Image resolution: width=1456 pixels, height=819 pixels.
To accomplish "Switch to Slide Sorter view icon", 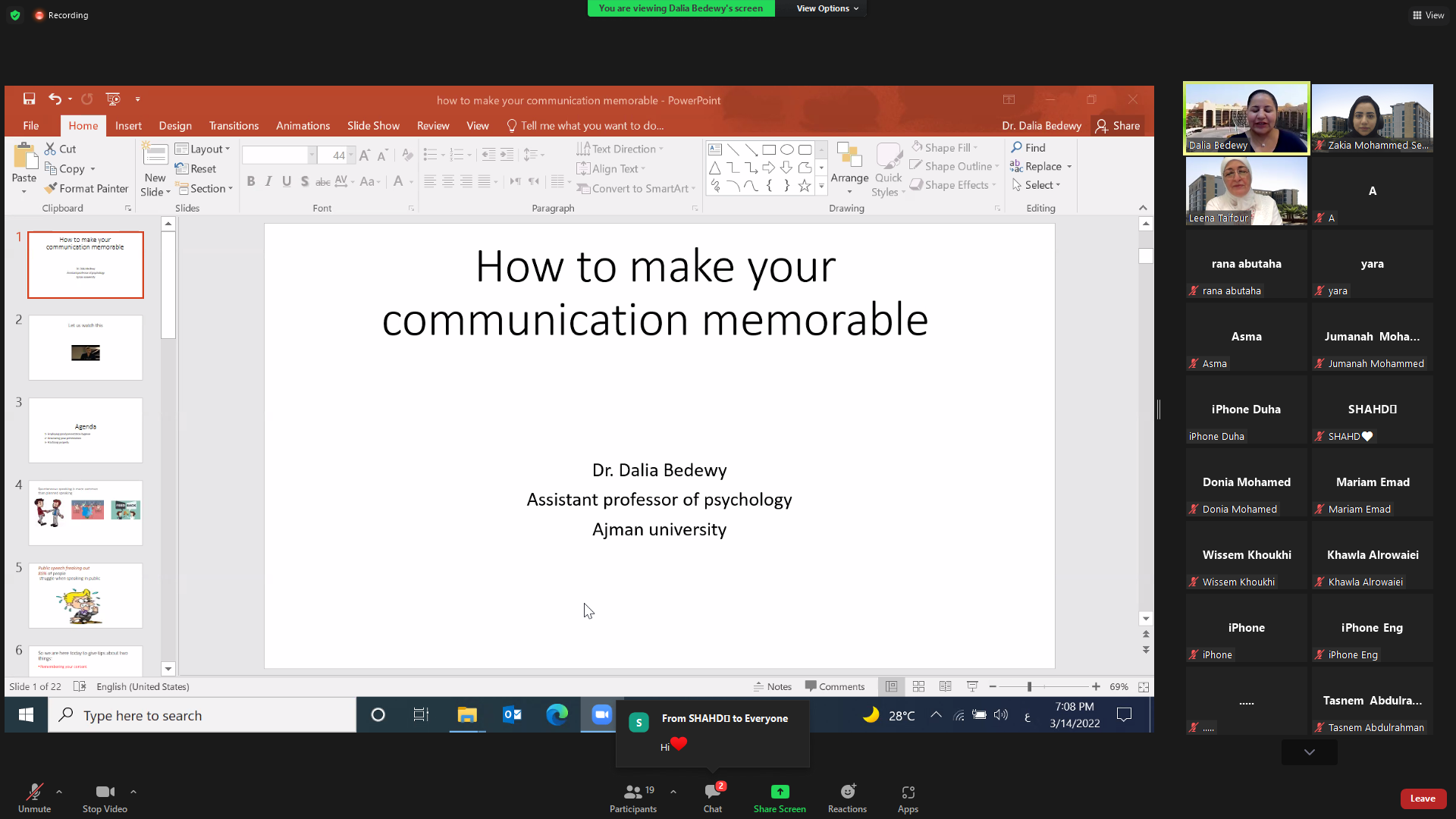I will click(918, 686).
